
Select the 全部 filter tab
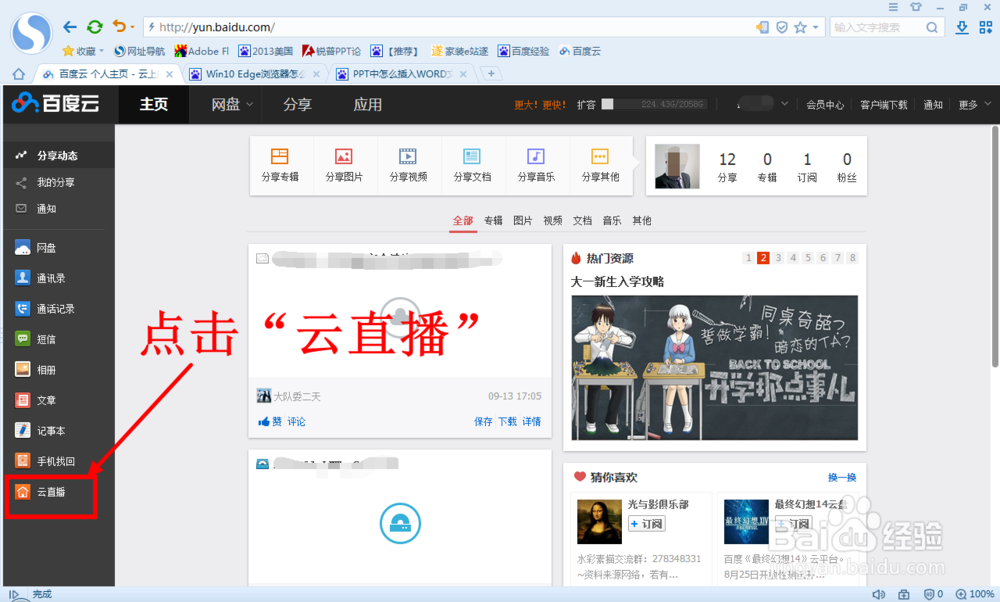coord(463,221)
